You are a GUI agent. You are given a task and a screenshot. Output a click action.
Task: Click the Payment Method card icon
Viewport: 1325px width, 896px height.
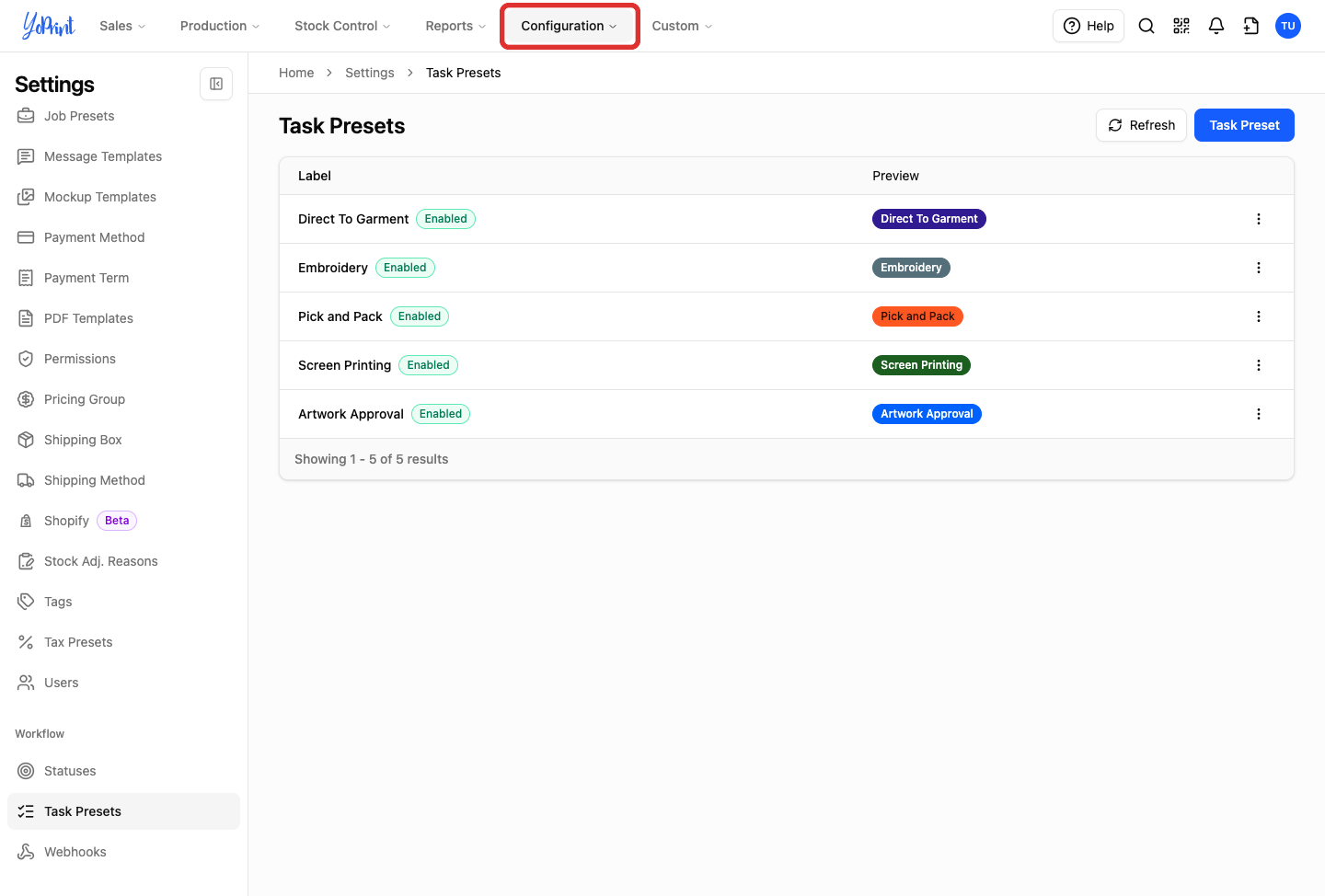tap(26, 237)
